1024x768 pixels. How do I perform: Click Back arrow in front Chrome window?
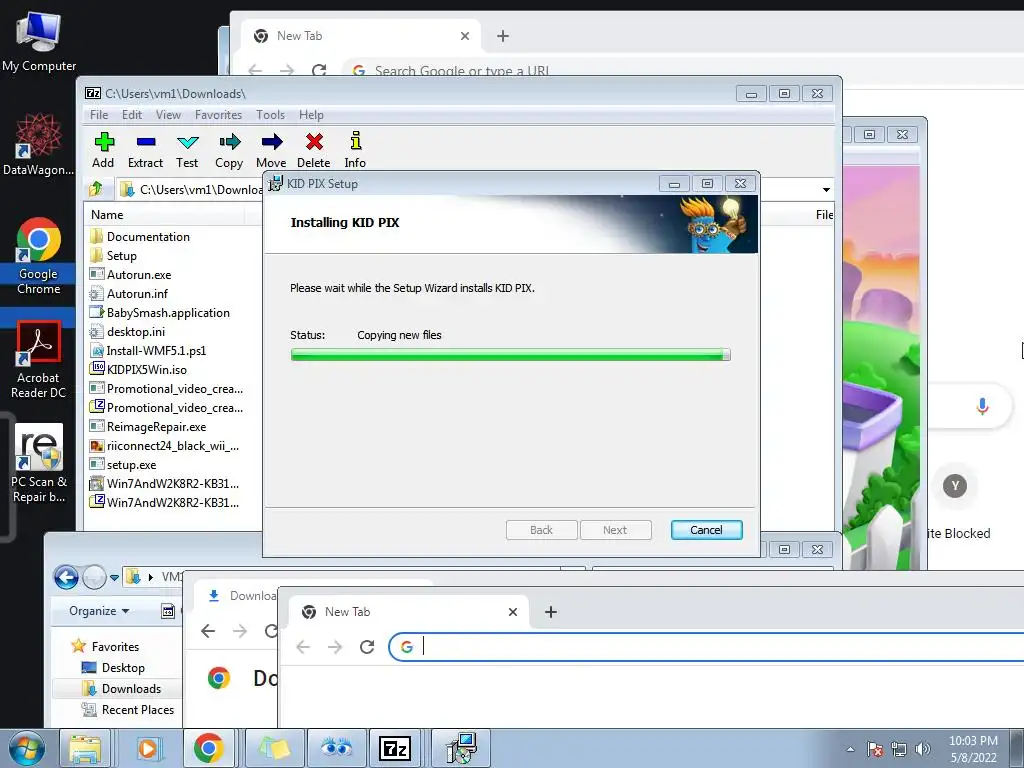pyautogui.click(x=303, y=647)
